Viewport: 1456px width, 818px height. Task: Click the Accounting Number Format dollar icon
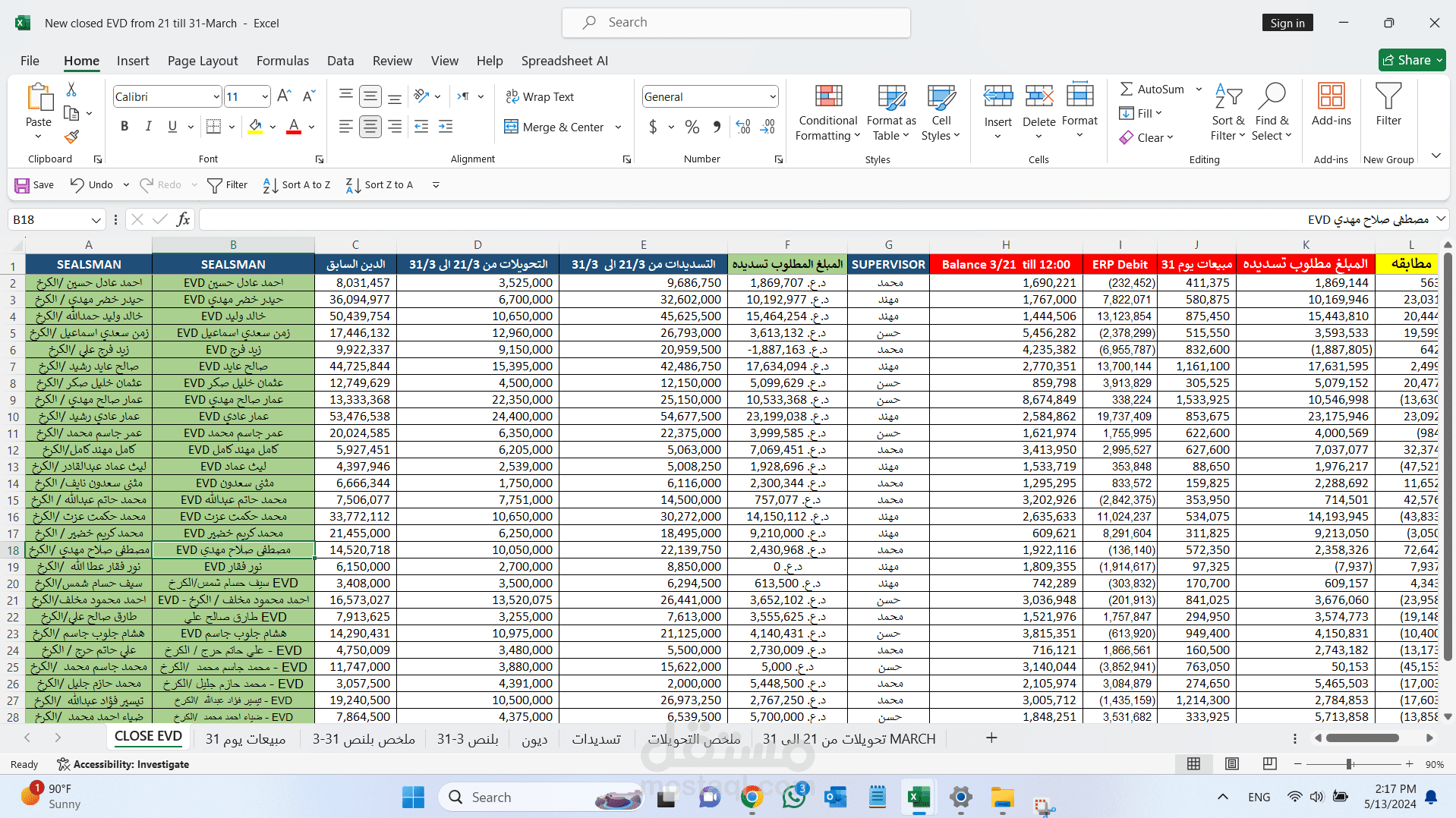coord(653,127)
